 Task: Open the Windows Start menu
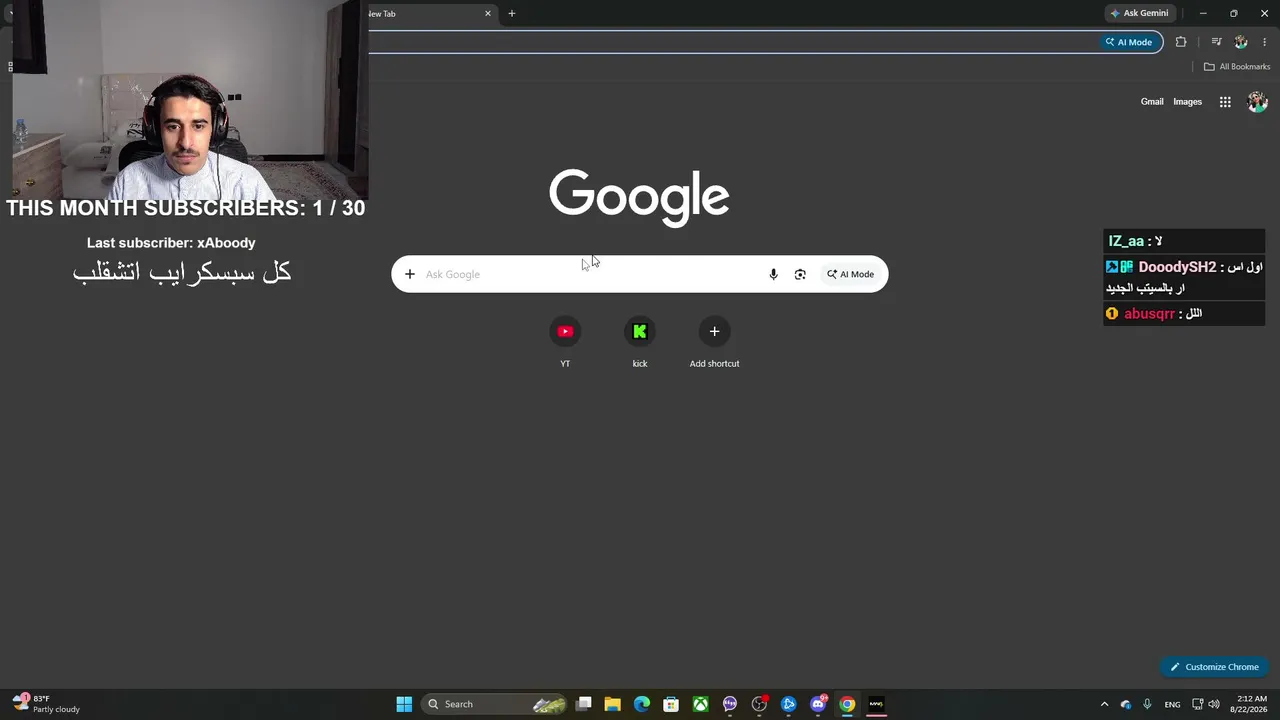click(x=404, y=704)
